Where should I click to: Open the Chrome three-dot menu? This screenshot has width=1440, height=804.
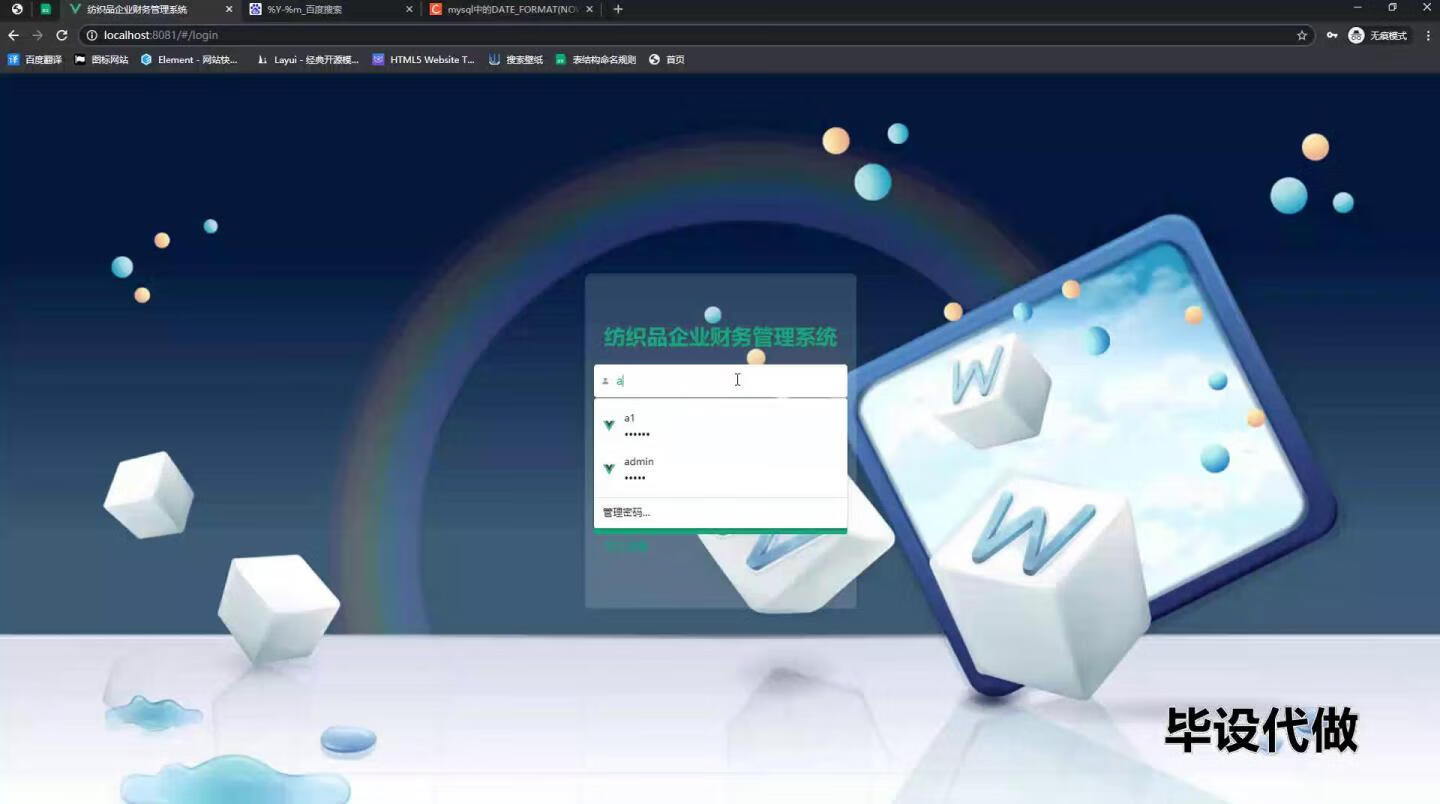[x=1428, y=35]
